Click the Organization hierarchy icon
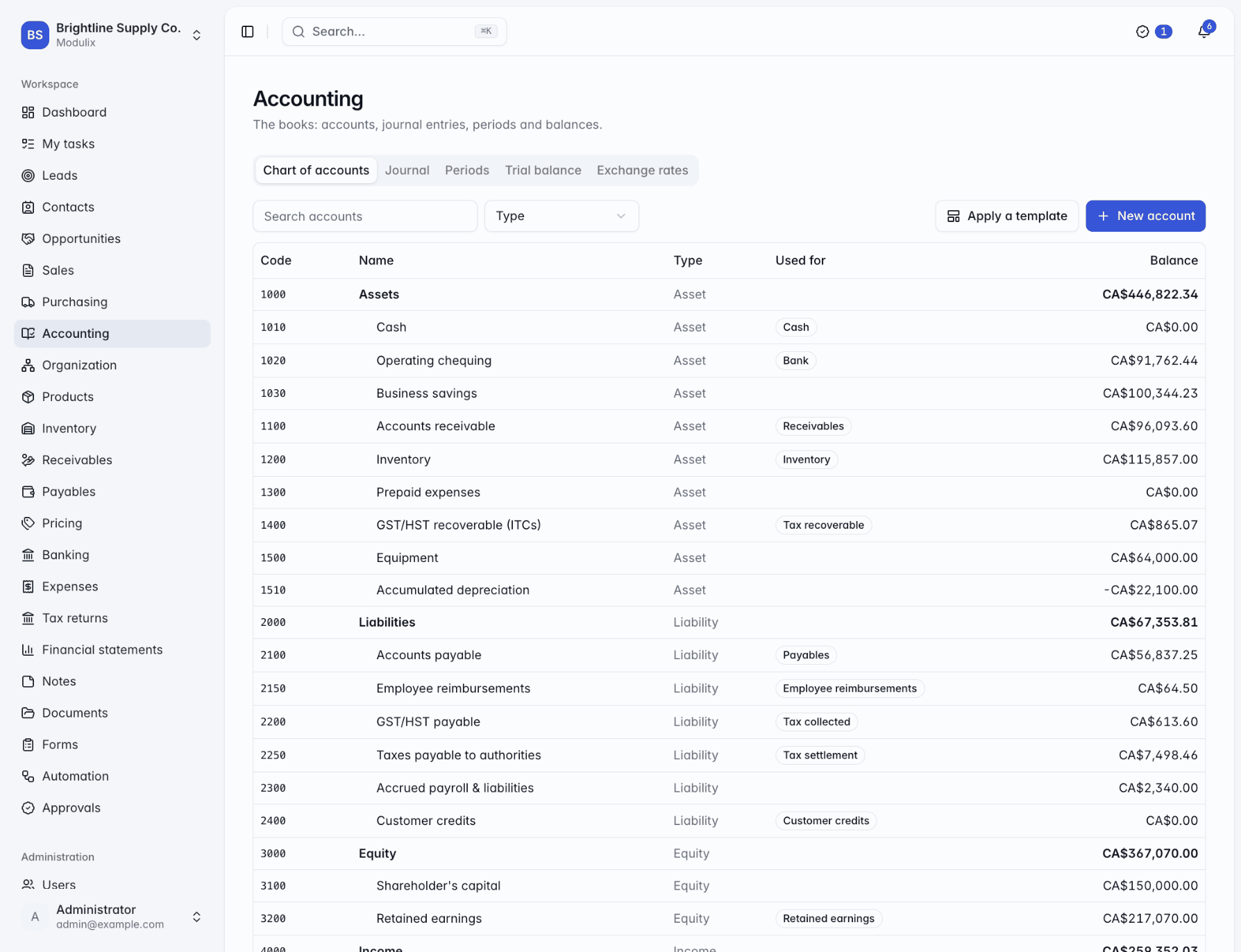The width and height of the screenshot is (1241, 952). pyautogui.click(x=28, y=365)
